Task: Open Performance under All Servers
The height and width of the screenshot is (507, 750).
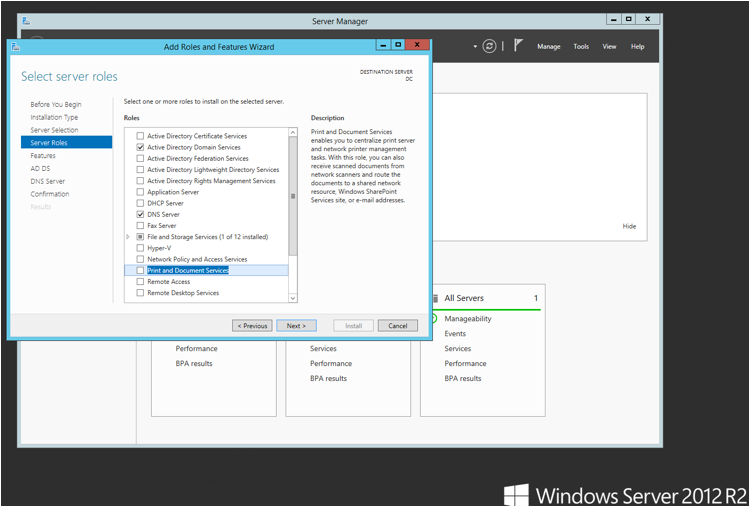Action: pyautogui.click(x=465, y=364)
